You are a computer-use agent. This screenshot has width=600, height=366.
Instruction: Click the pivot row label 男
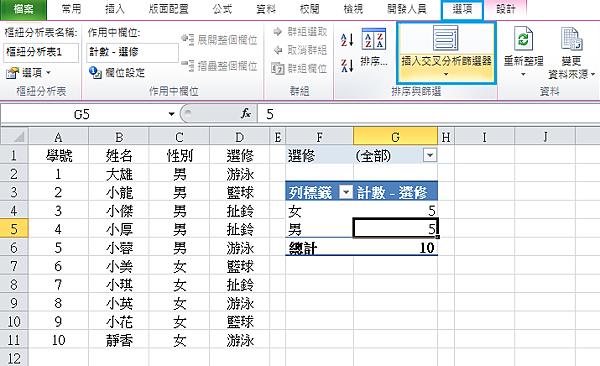pyautogui.click(x=319, y=229)
